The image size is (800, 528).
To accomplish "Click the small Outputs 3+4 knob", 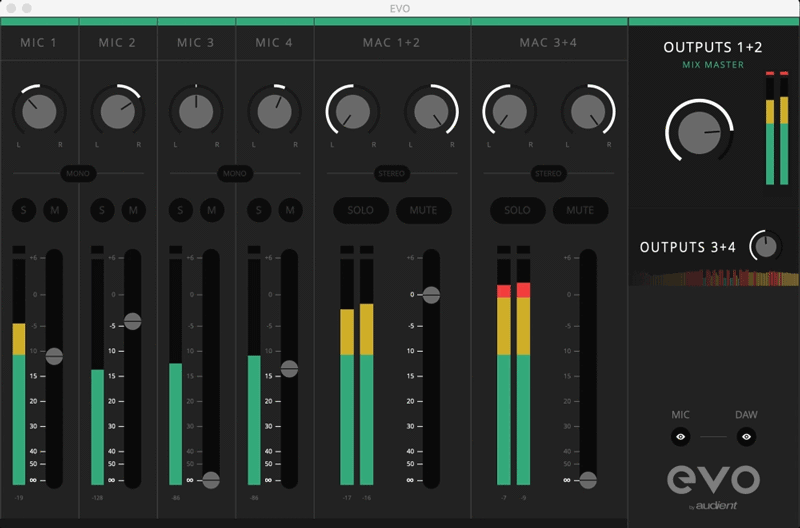I will tap(765, 246).
